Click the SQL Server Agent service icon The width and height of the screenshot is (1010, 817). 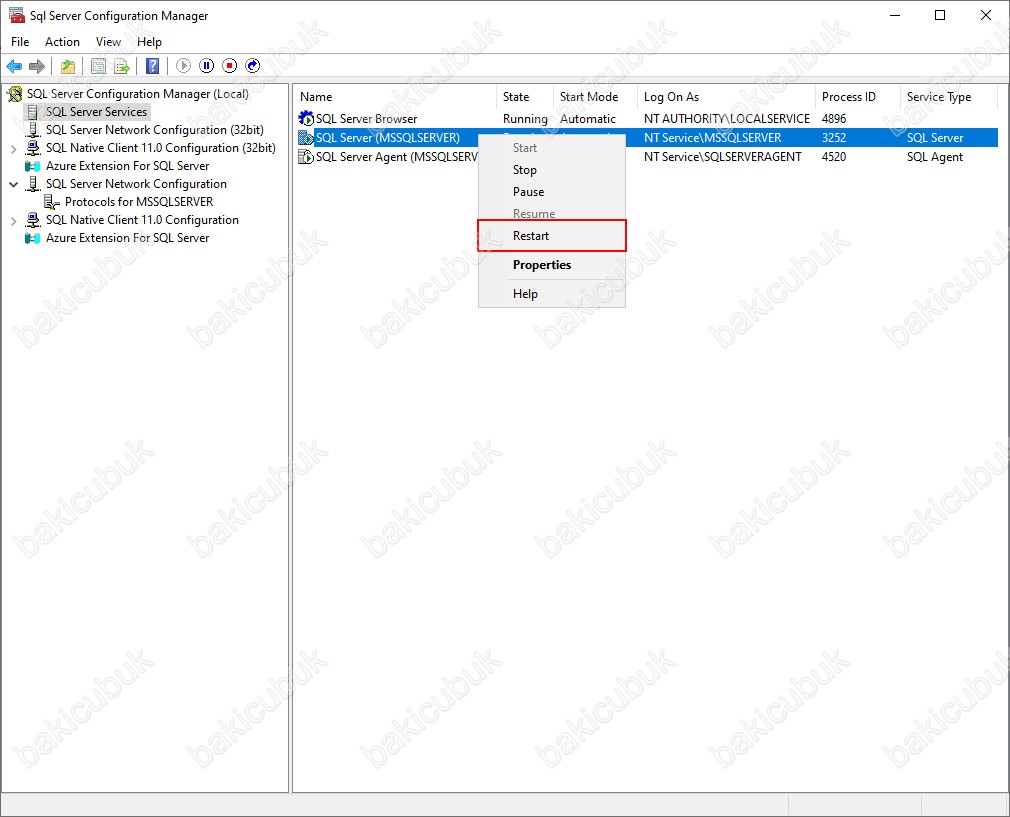click(306, 157)
